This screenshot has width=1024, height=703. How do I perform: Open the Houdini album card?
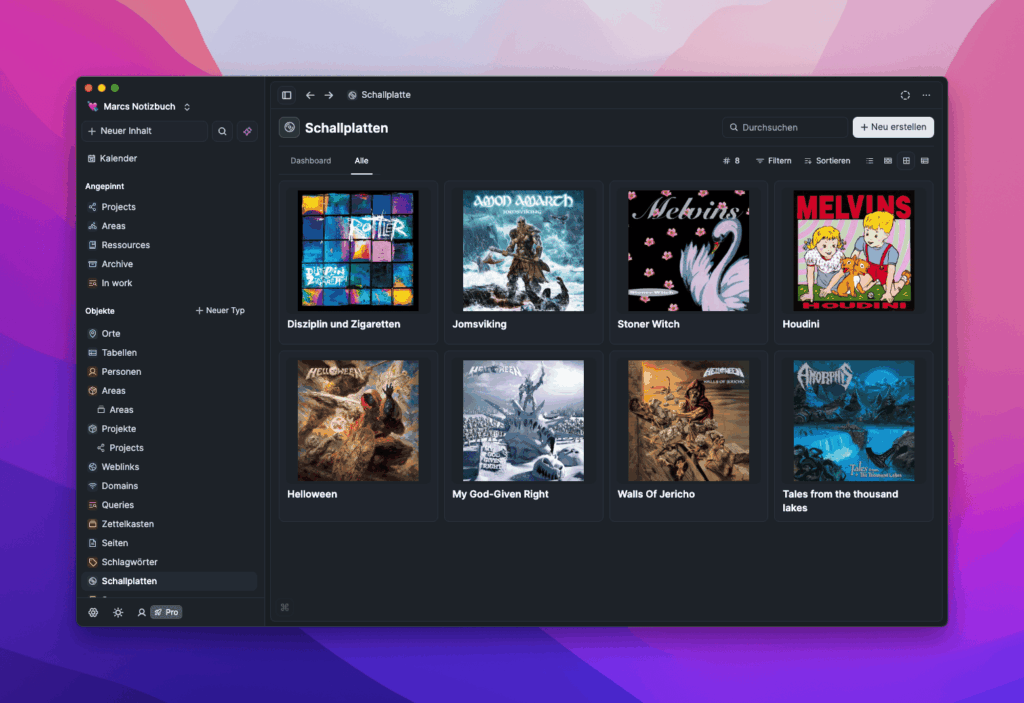(x=854, y=263)
